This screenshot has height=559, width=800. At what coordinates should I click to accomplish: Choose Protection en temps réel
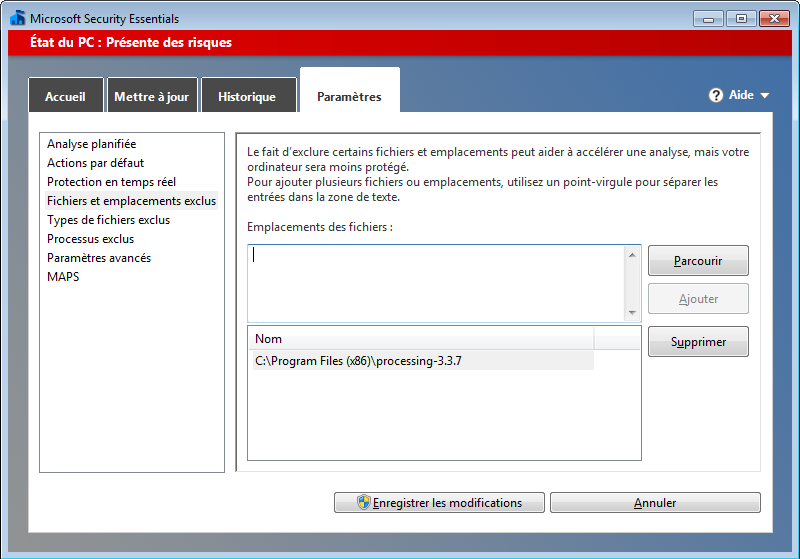[111, 182]
